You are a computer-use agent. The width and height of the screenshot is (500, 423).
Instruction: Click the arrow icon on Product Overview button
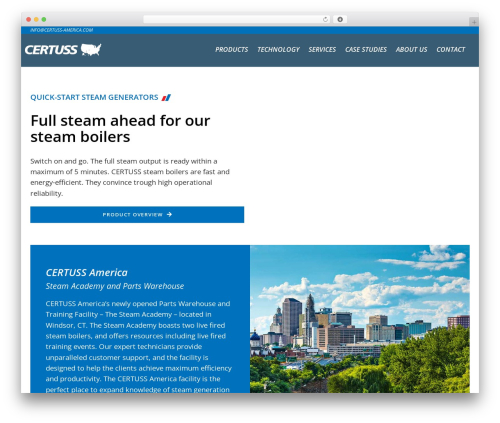169,215
